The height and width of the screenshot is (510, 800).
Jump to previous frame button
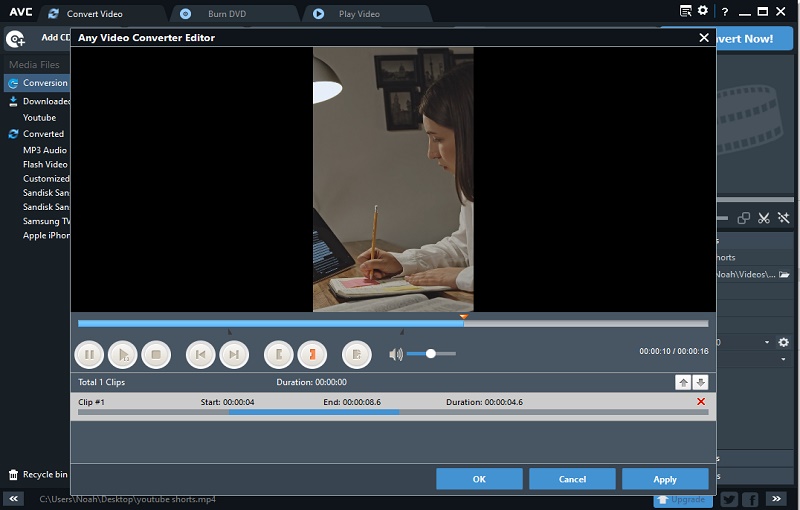tap(201, 354)
